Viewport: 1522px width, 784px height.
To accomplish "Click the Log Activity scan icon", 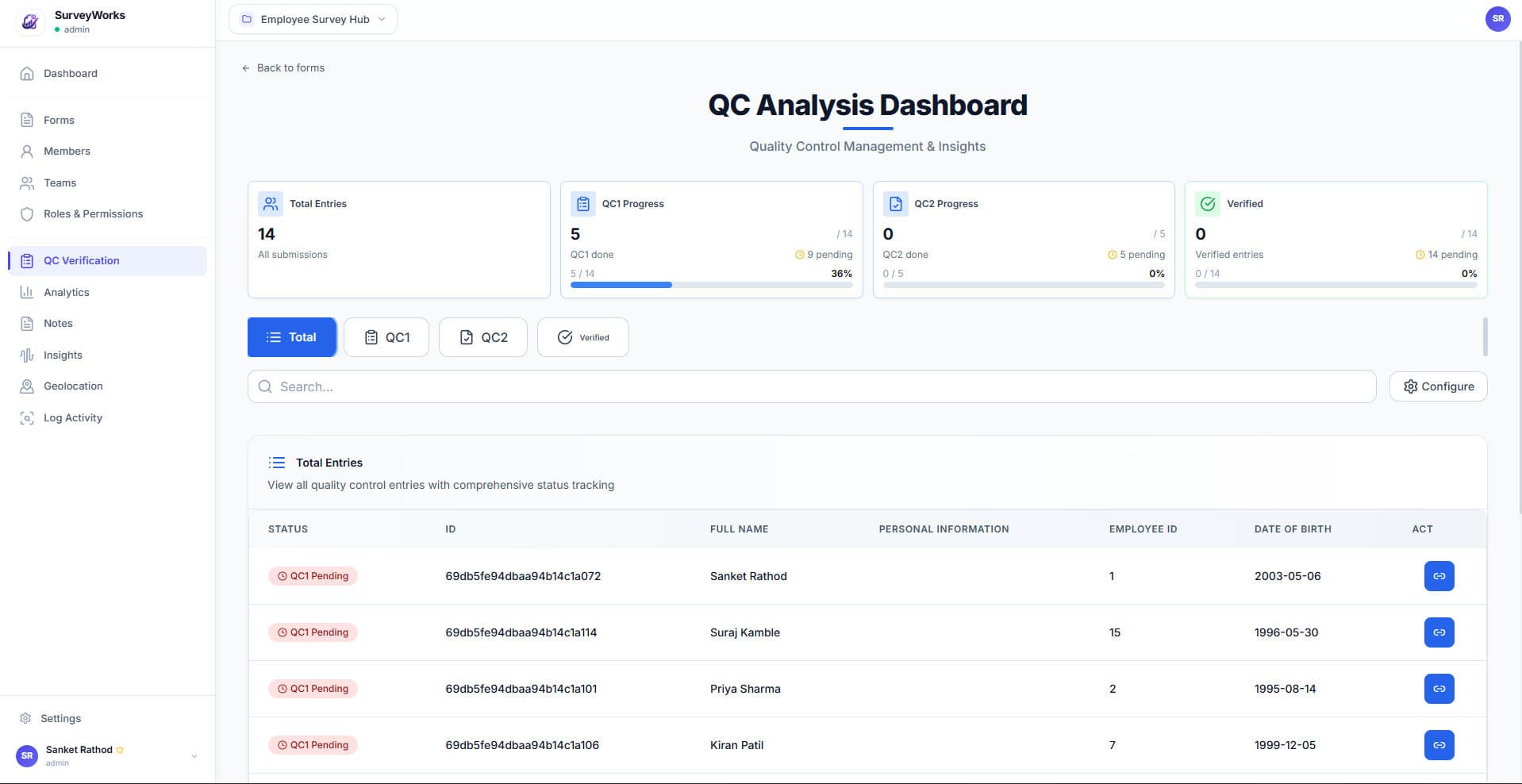I will tap(27, 418).
